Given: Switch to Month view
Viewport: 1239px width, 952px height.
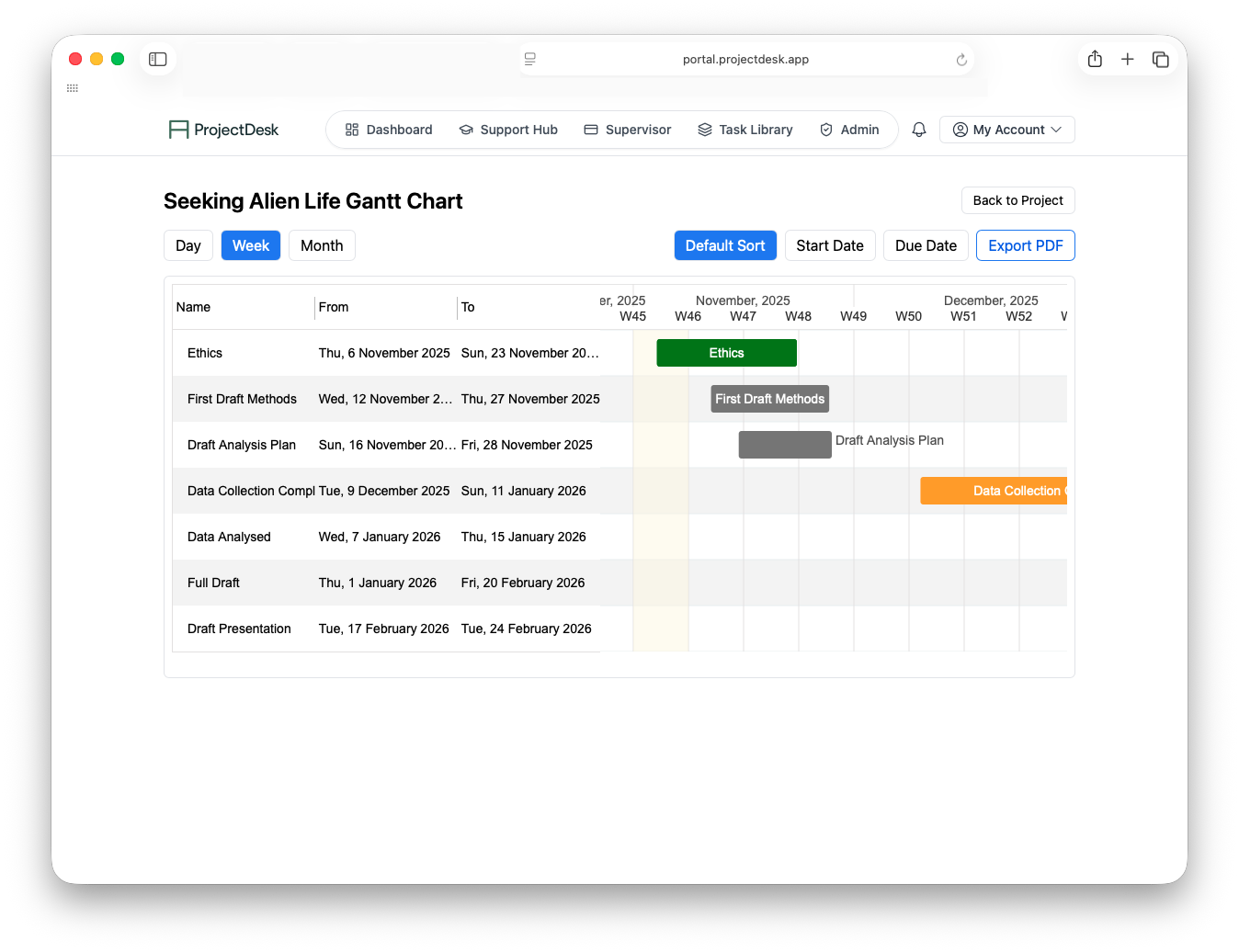Looking at the screenshot, I should [322, 245].
